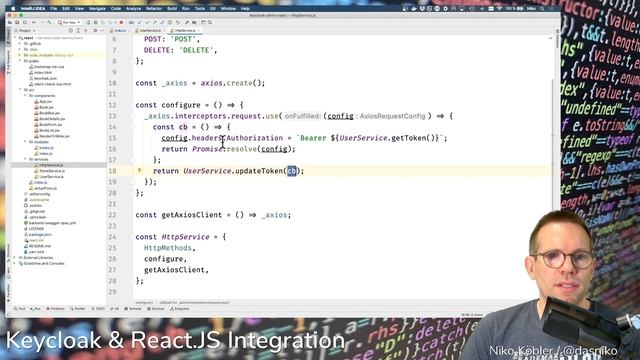Open the File menu
Viewport: 640px width, 360px height.
(53, 8)
